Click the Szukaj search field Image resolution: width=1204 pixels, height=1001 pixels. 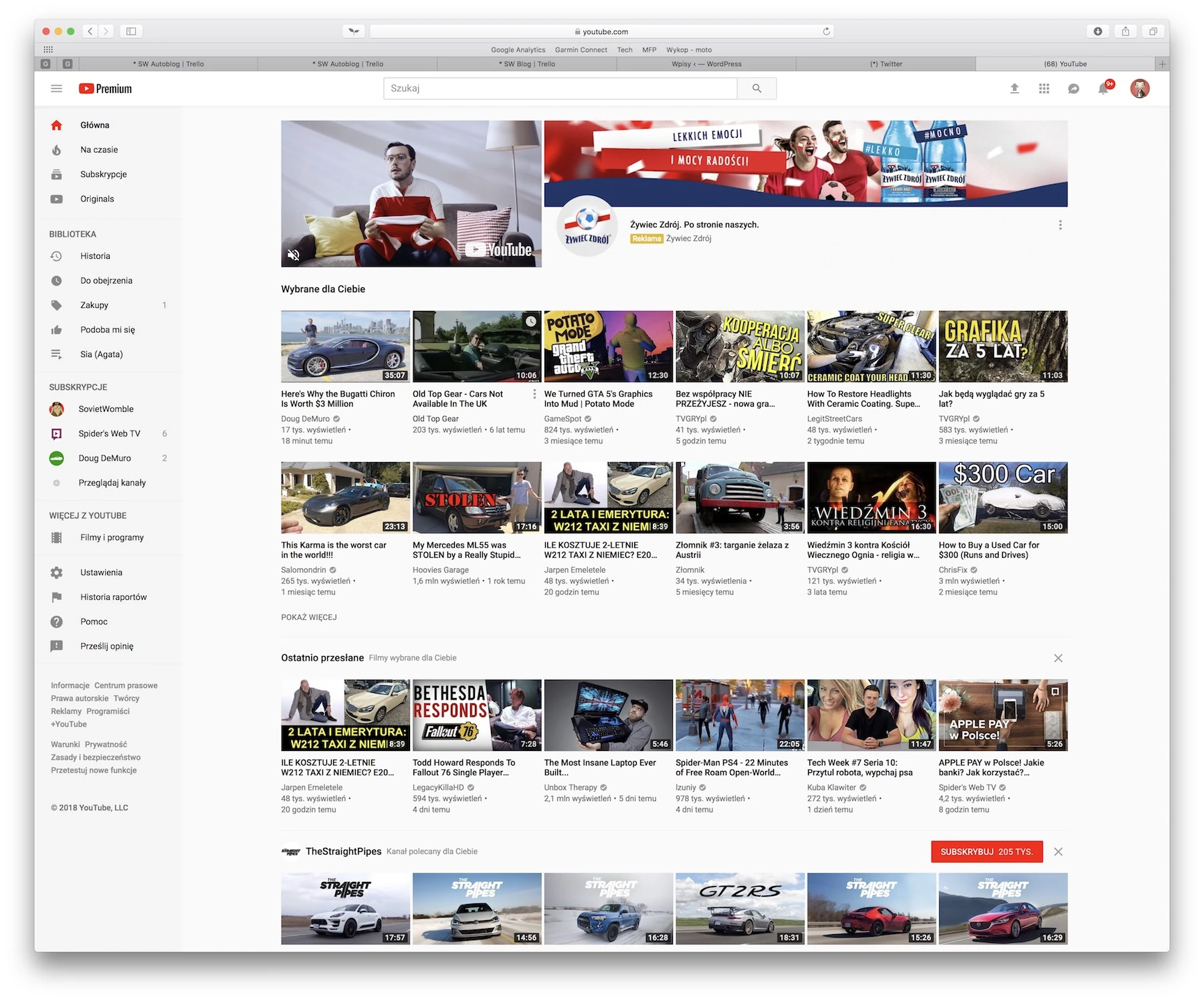pyautogui.click(x=560, y=88)
